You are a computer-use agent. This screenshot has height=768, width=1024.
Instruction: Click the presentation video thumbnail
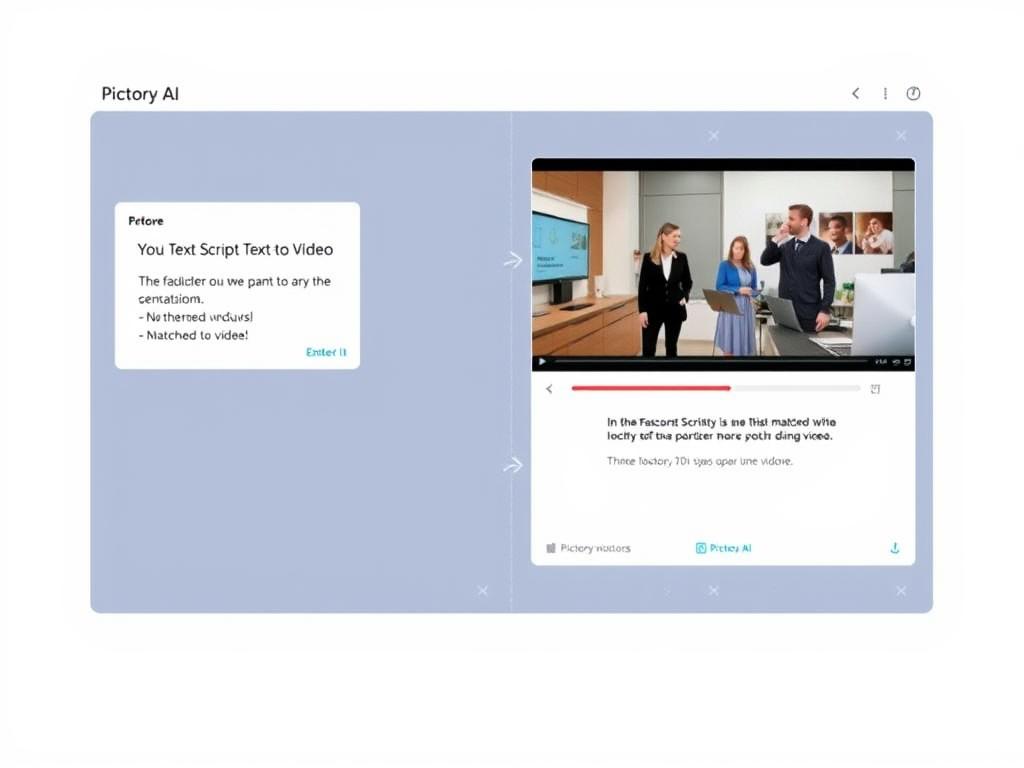(723, 258)
